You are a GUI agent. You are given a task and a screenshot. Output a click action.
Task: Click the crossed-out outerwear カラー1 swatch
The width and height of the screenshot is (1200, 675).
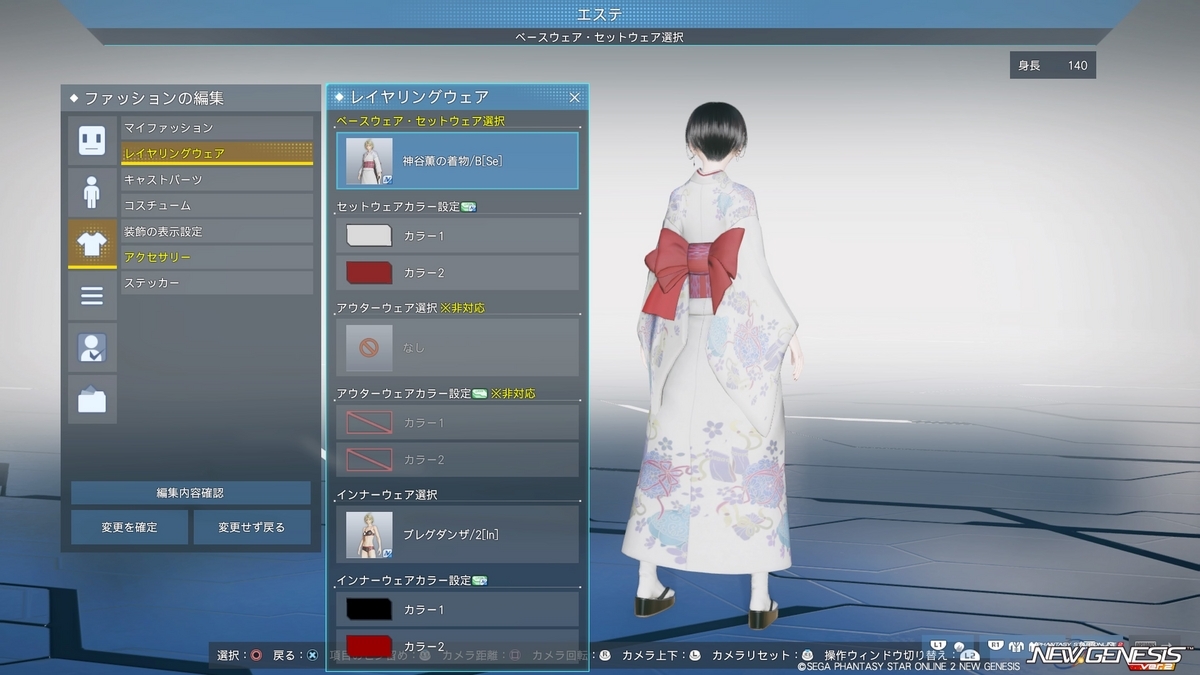coord(368,423)
